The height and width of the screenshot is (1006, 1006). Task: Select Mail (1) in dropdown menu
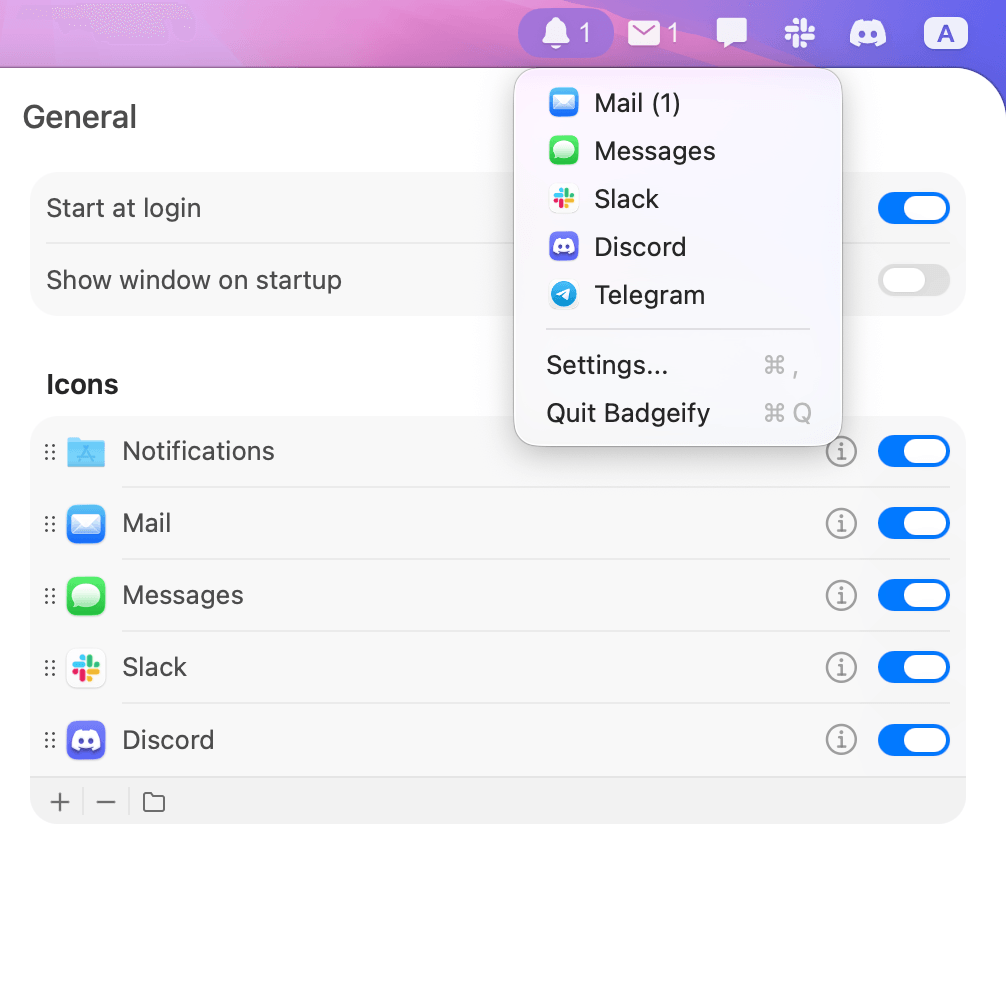pyautogui.click(x=678, y=103)
